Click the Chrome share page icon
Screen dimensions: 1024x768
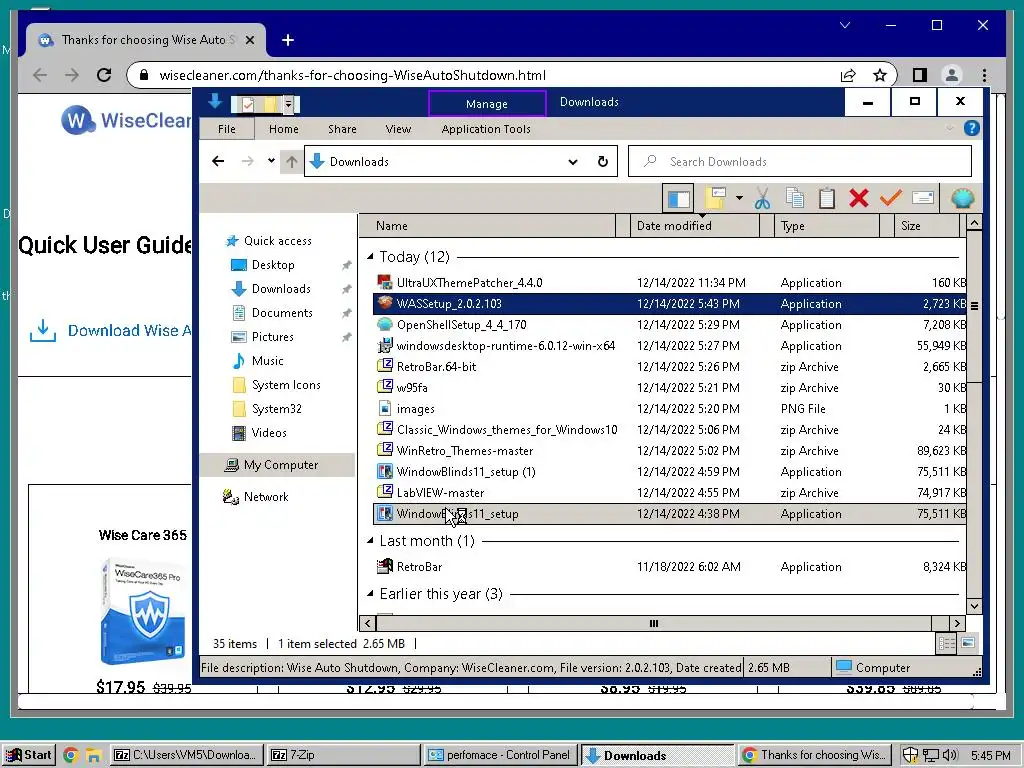(848, 75)
